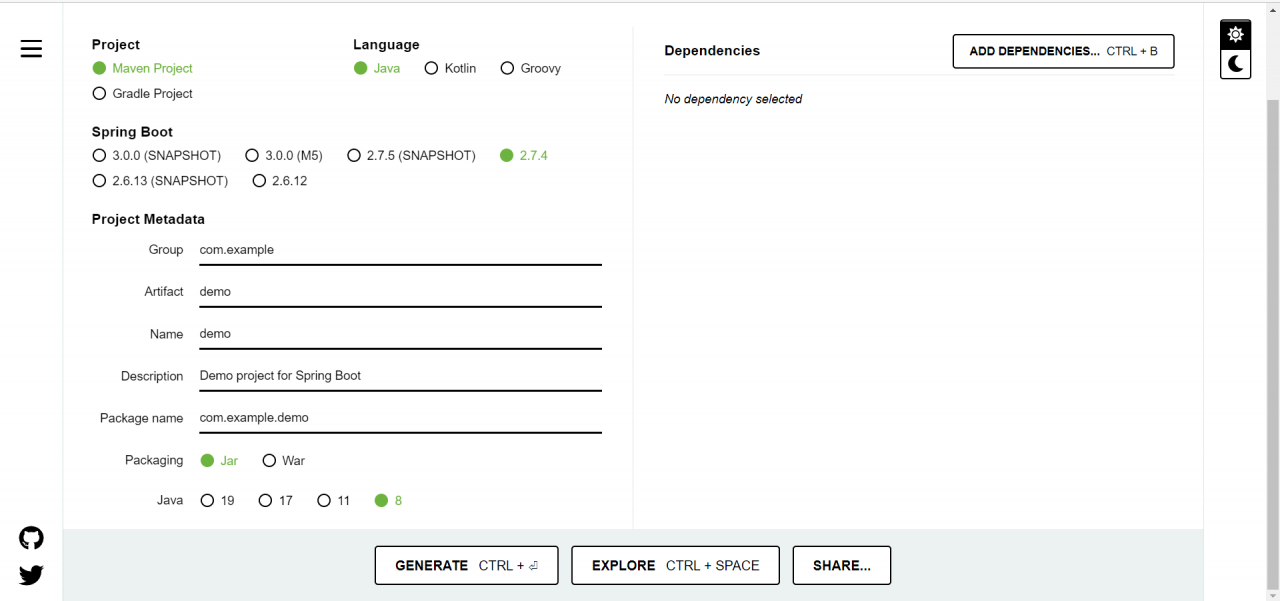
Task: Click the 'No dependency selected' text
Action: pyautogui.click(x=733, y=99)
